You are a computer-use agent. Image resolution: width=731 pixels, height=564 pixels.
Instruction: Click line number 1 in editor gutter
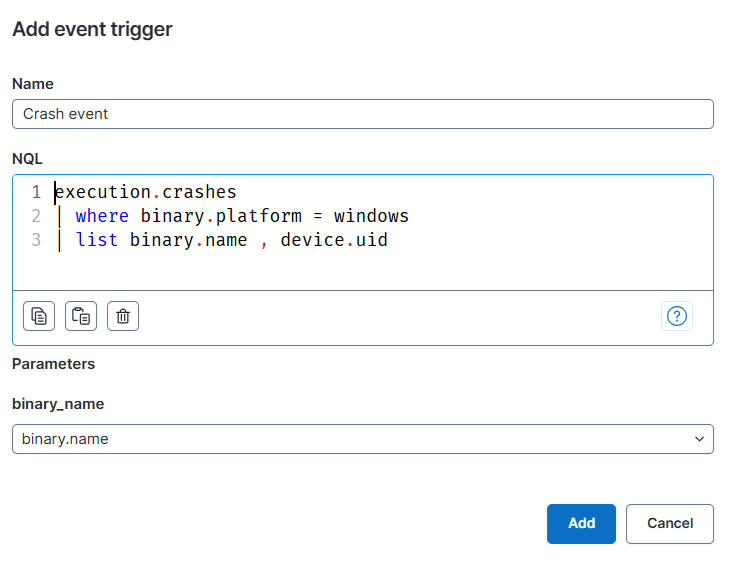pyautogui.click(x=36, y=191)
